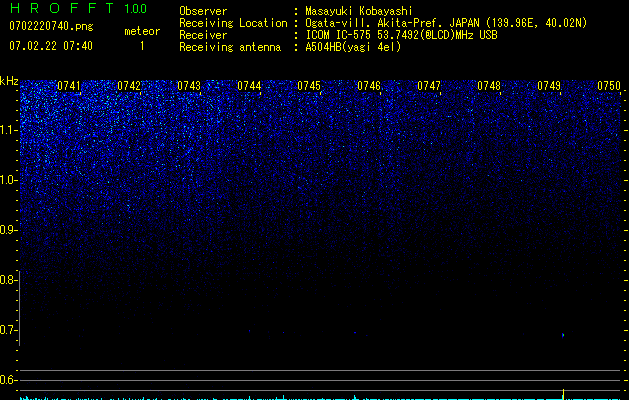Click the "meteor" count label
The width and height of the screenshot is (629, 400).
(142, 31)
